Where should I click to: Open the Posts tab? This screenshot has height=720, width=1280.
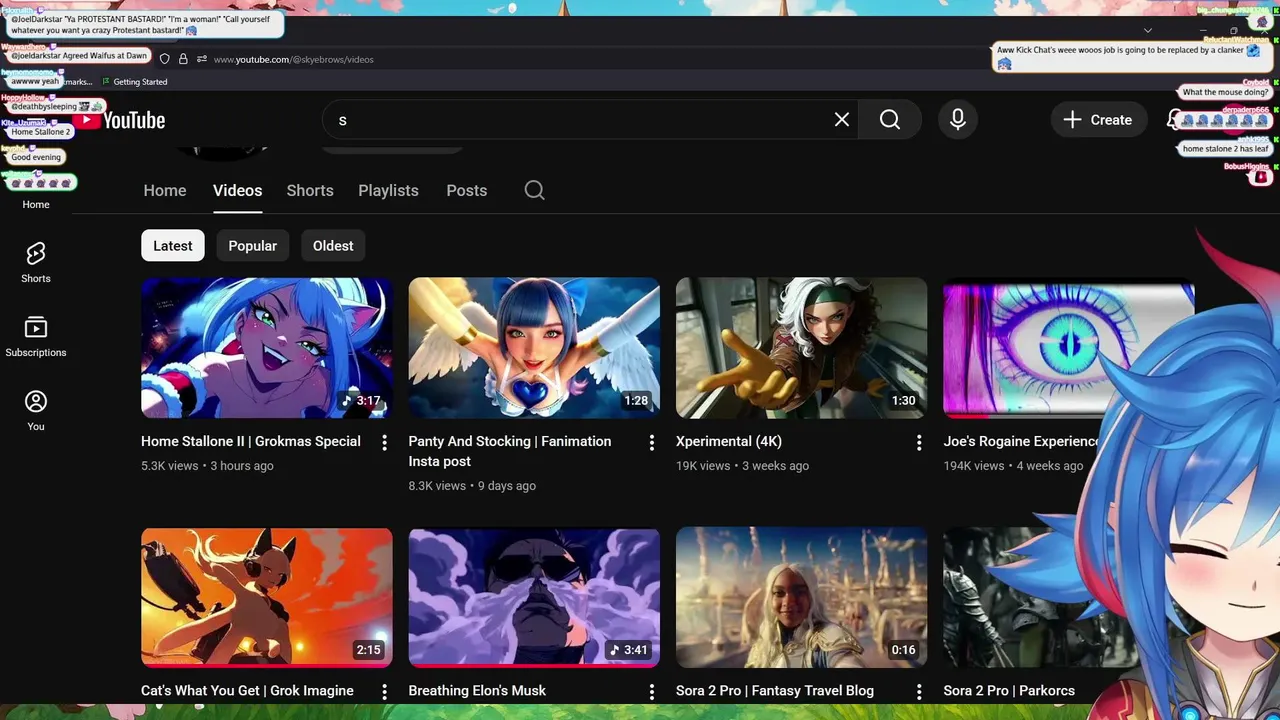pos(466,190)
